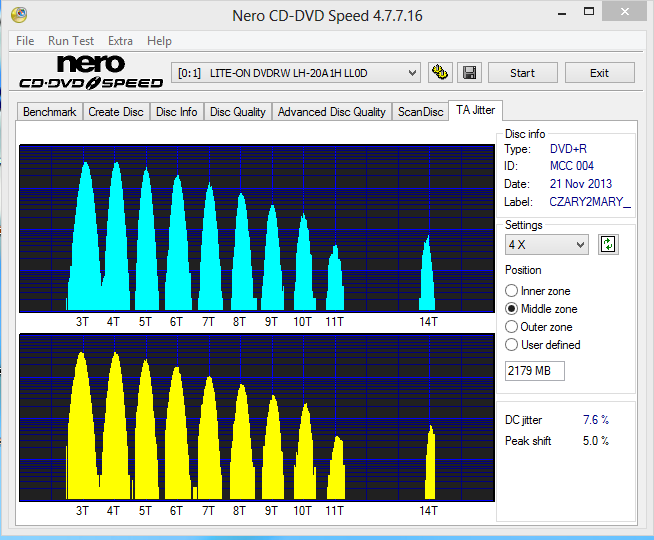The image size is (654, 540).
Task: Click the DVD+R disc type value
Action: 568,149
